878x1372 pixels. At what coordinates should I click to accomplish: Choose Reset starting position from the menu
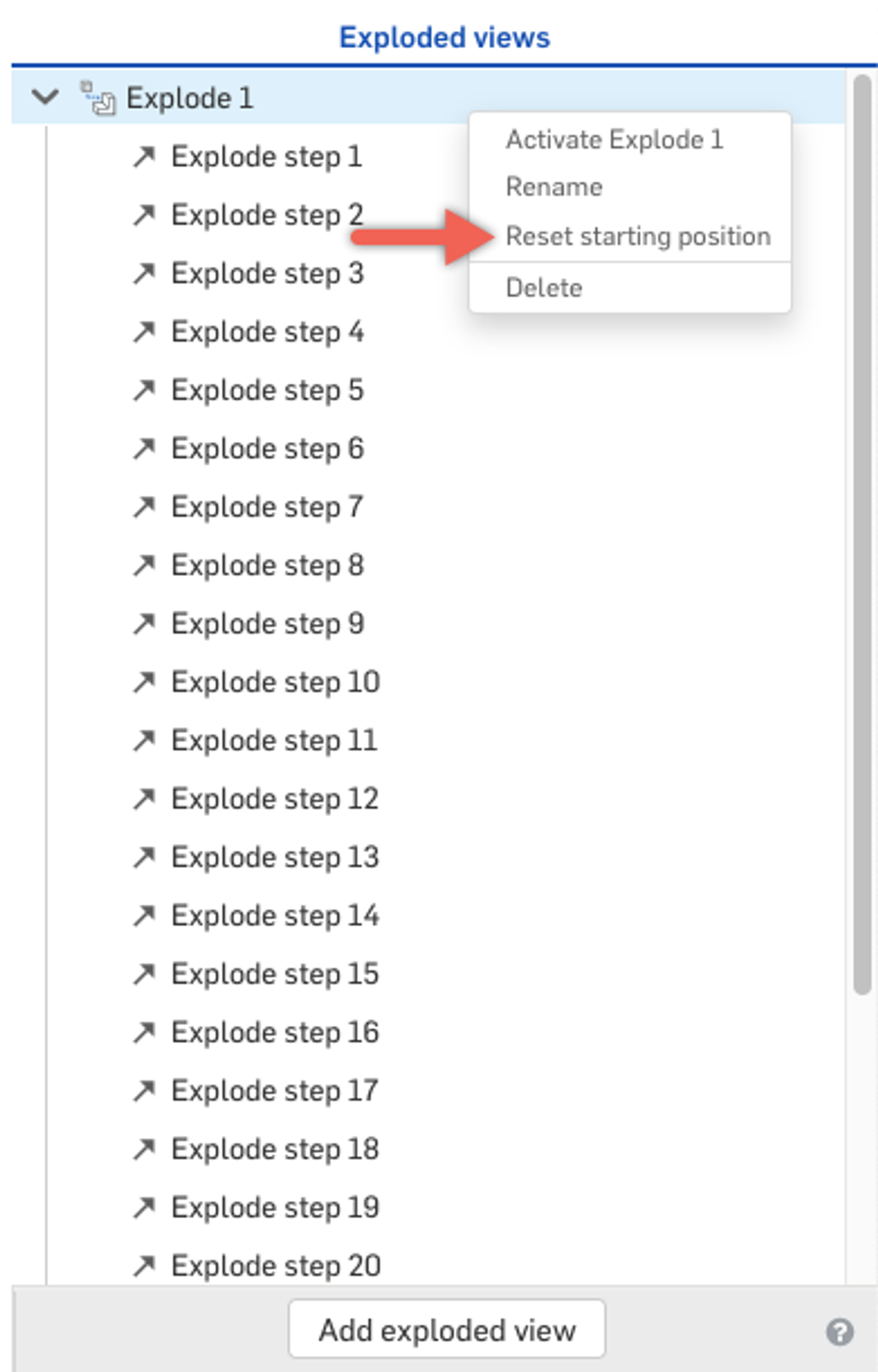tap(639, 236)
